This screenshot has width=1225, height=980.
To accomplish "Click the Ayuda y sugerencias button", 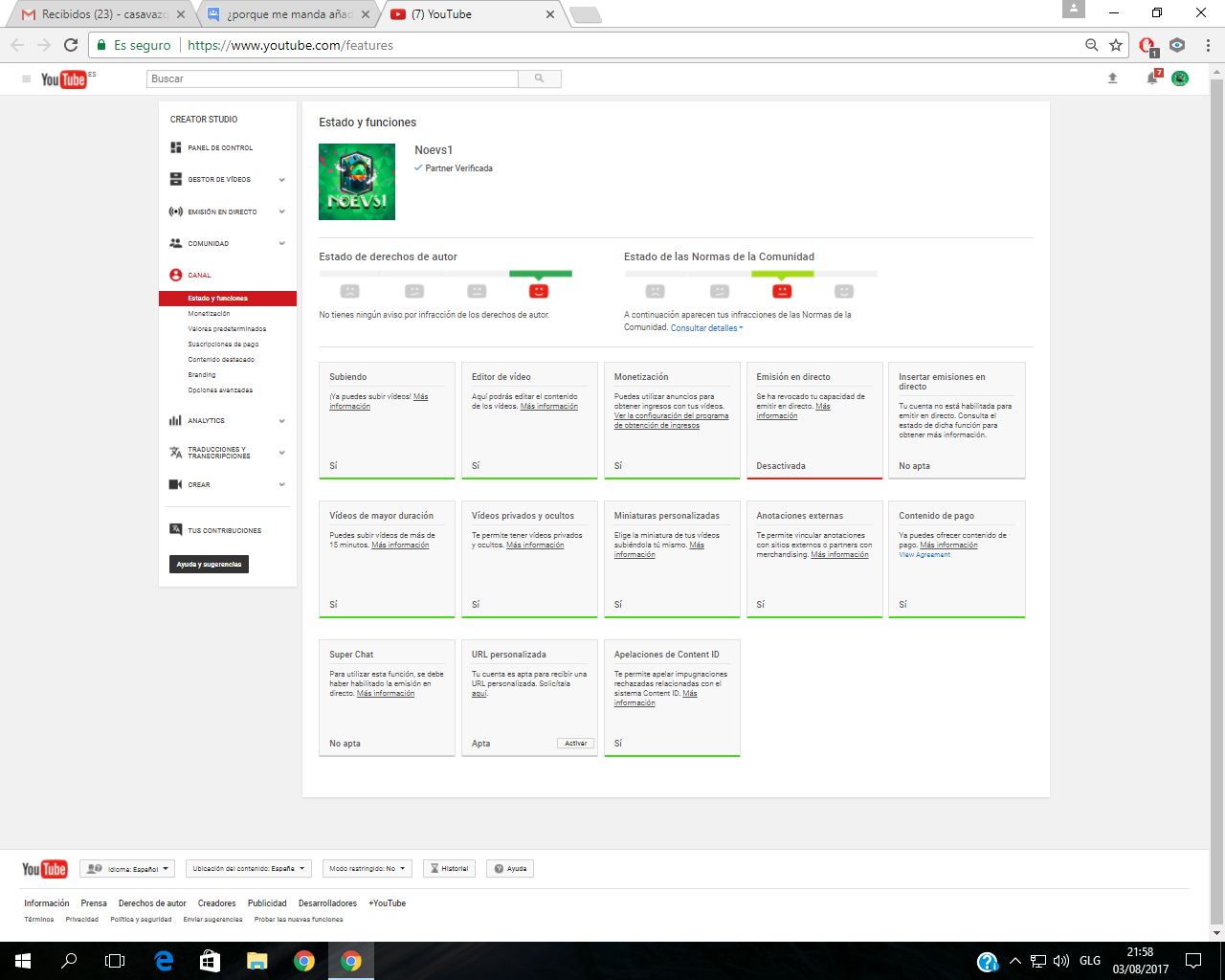I will click(x=209, y=564).
